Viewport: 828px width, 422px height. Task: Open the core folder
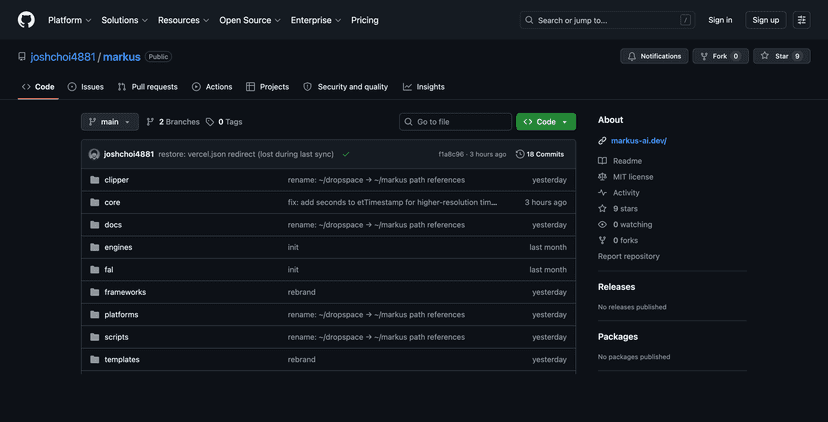(112, 202)
